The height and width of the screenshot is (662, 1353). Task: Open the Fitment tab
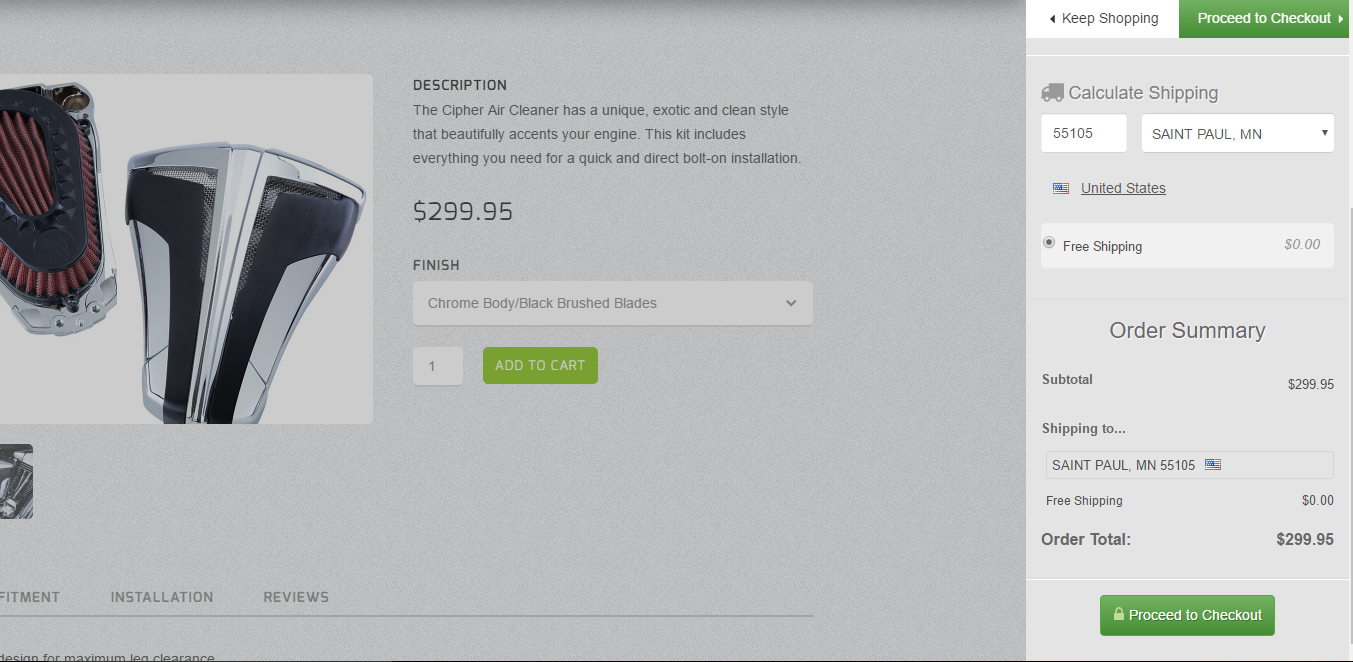pos(29,597)
